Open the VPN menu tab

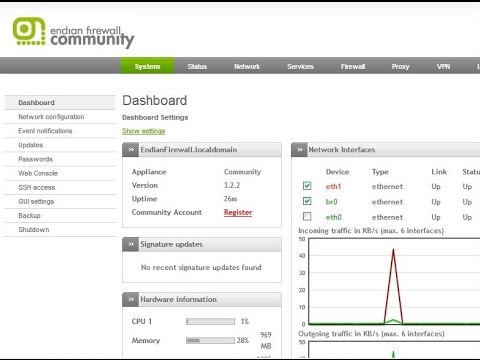pyautogui.click(x=443, y=66)
